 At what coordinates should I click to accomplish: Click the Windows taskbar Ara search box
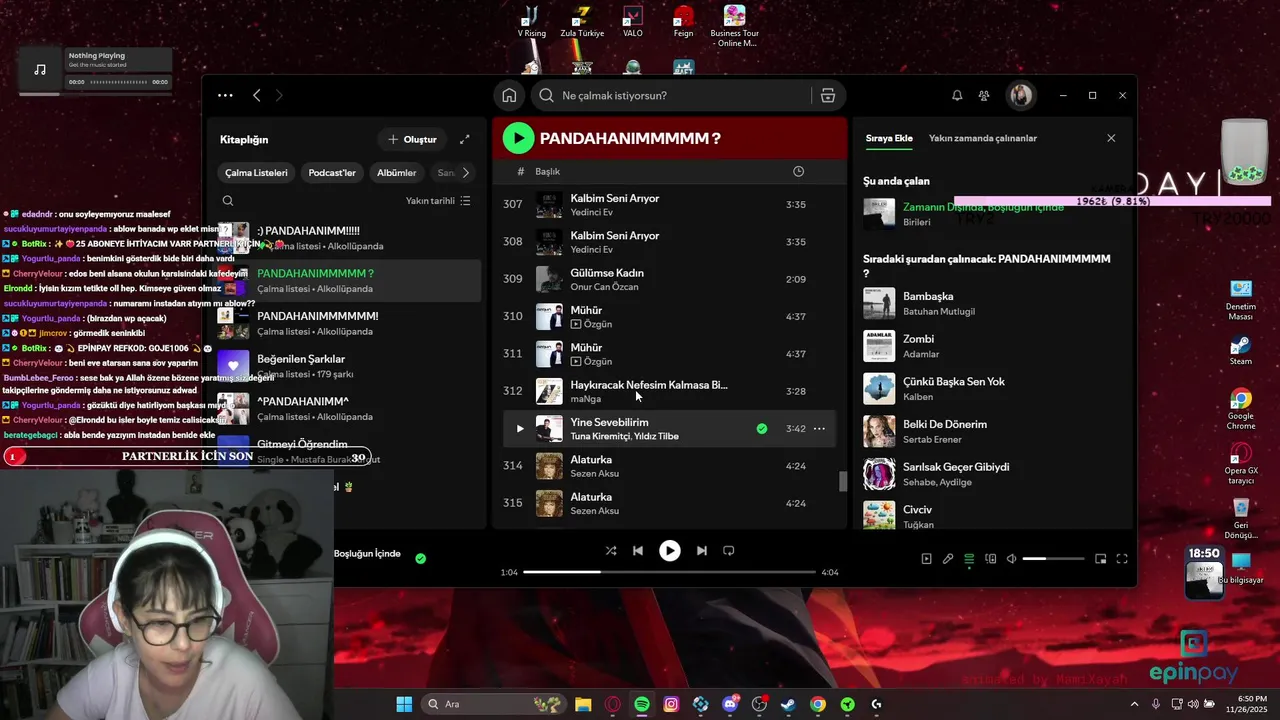coord(492,704)
